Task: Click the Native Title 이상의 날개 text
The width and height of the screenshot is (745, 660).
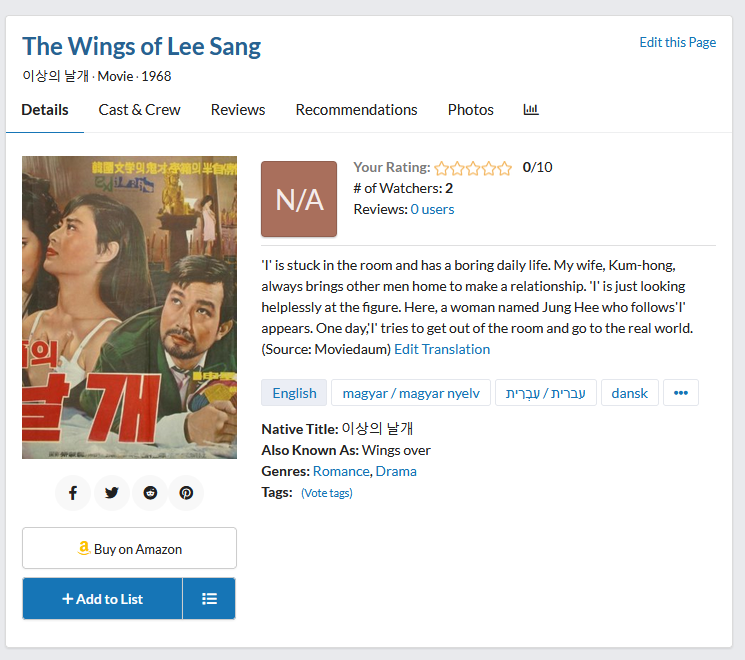Action: click(337, 429)
